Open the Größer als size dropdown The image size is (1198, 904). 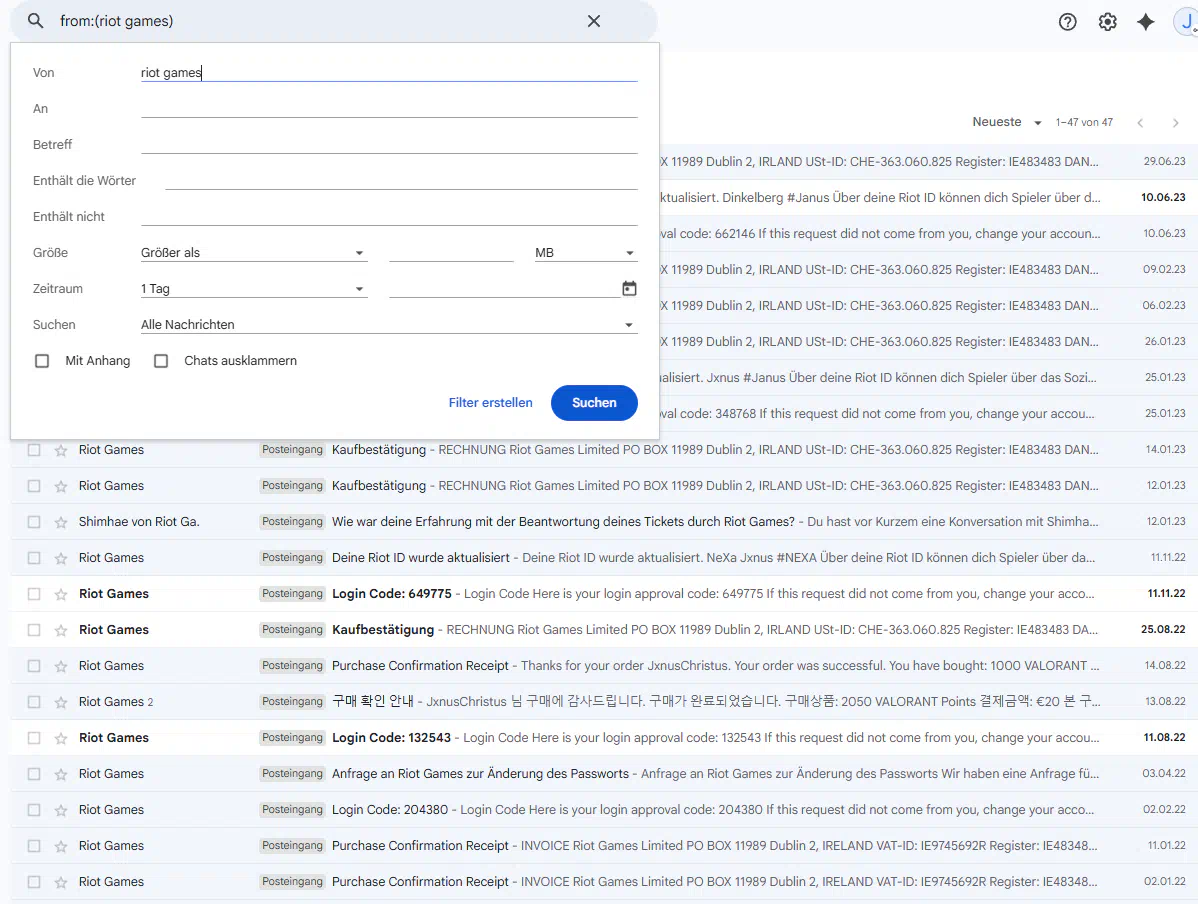pos(254,252)
